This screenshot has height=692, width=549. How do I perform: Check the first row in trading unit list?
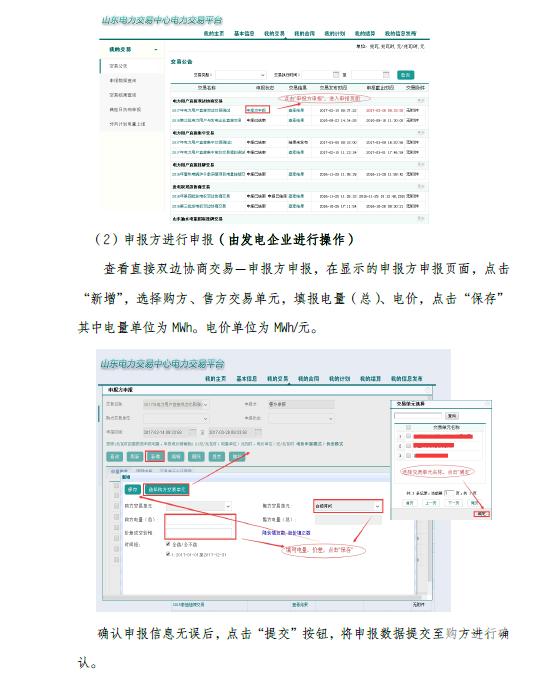(x=408, y=436)
